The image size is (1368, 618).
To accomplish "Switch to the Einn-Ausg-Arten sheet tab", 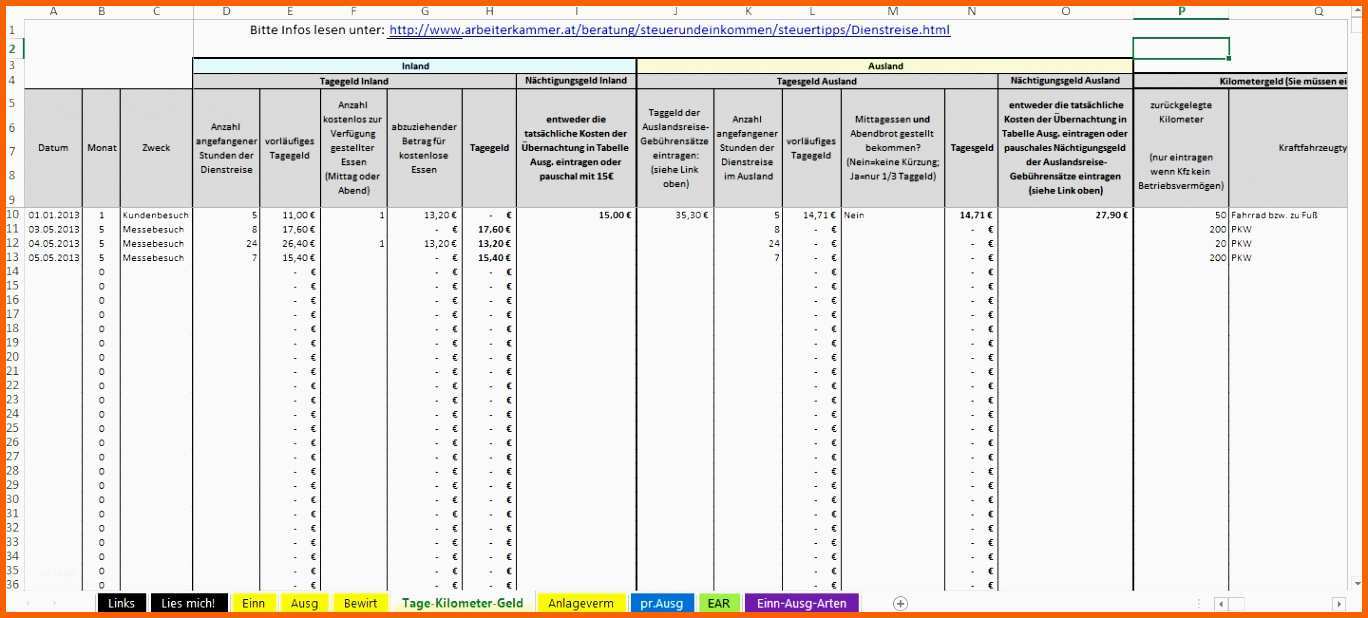I will pyautogui.click(x=801, y=603).
